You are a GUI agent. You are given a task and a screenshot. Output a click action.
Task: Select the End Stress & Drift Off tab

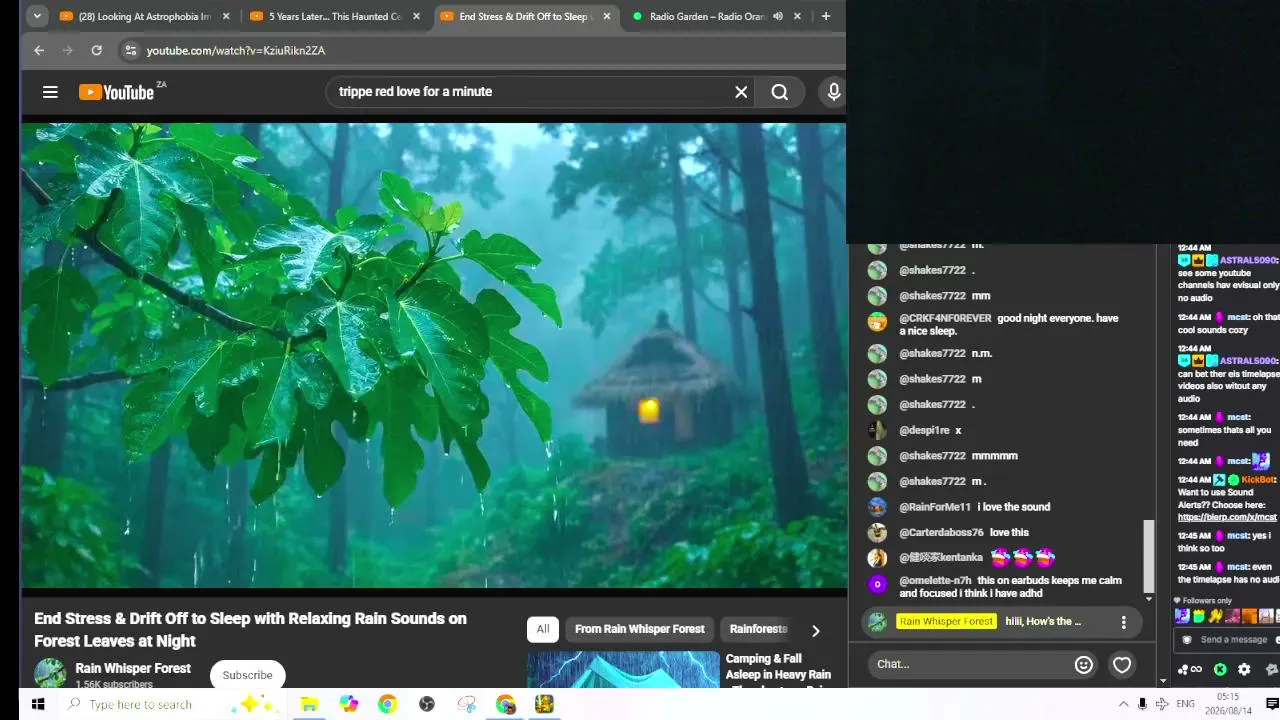pos(525,16)
